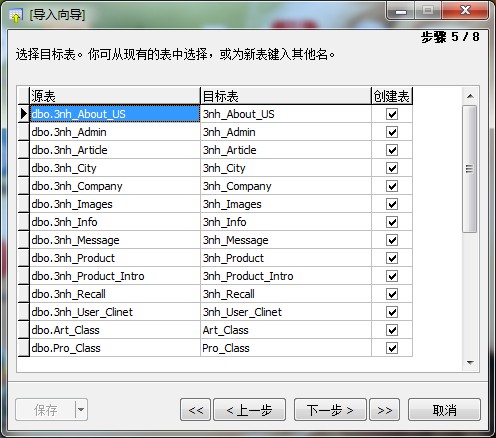Image resolution: width=496 pixels, height=438 pixels.
Task: Uncheck create table for 3nh_Product_Intro
Action: click(x=392, y=276)
